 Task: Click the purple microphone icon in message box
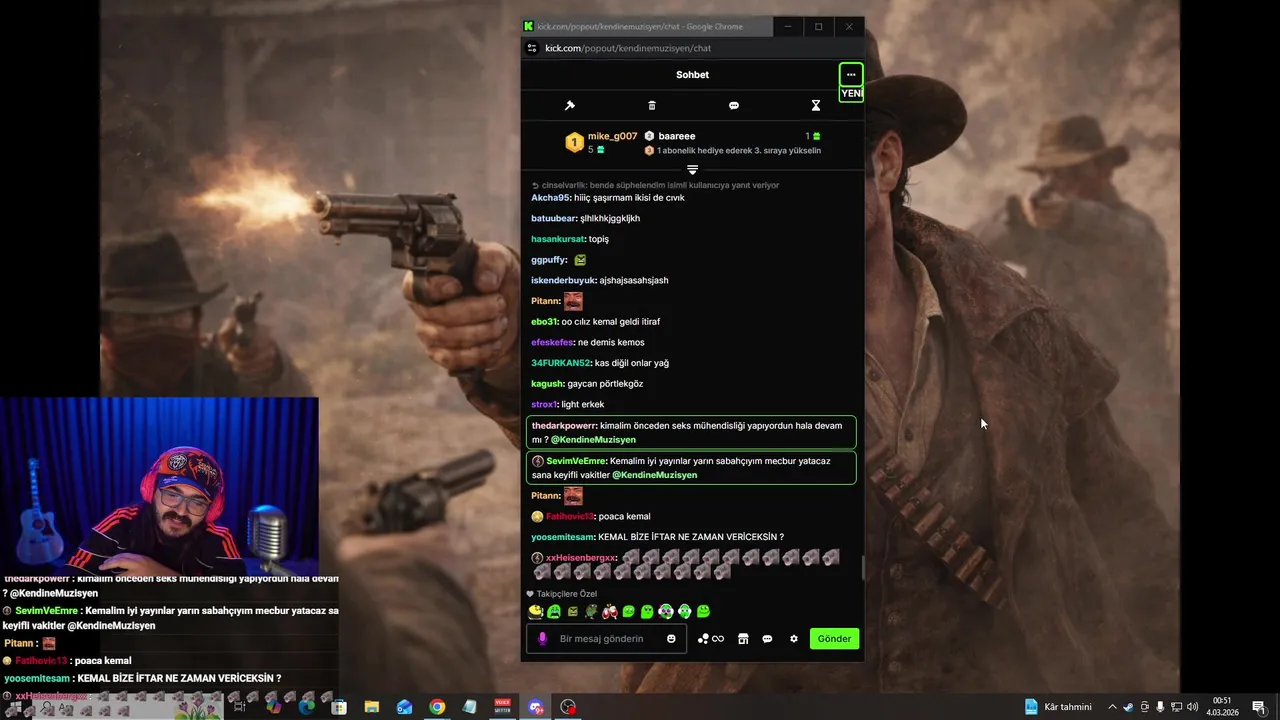542,639
